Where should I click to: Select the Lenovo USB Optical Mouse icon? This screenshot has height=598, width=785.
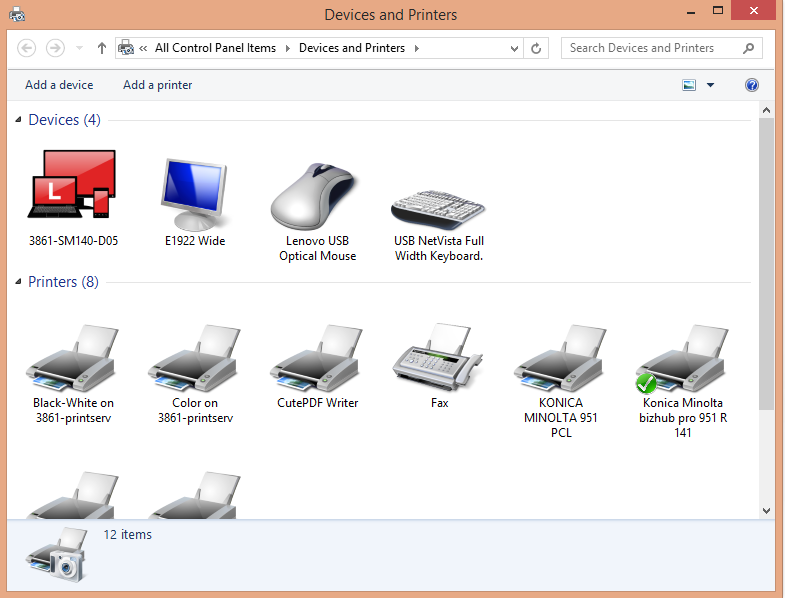[313, 196]
